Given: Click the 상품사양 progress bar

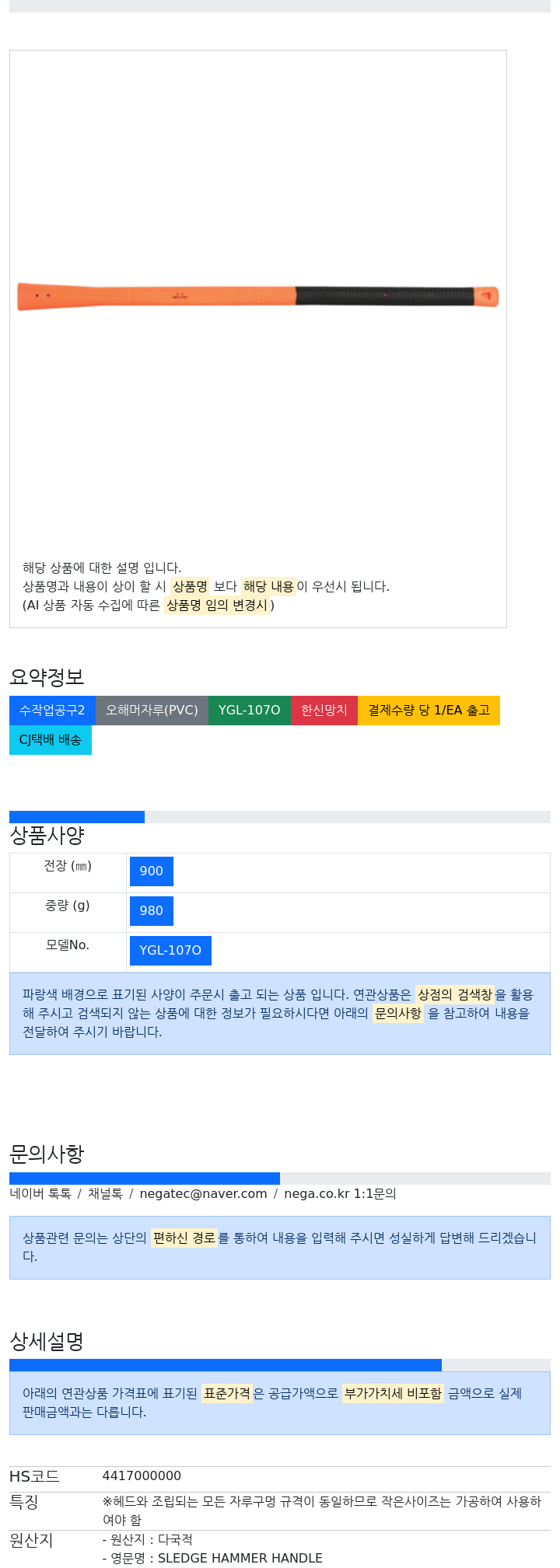Looking at the screenshot, I should pos(280,817).
